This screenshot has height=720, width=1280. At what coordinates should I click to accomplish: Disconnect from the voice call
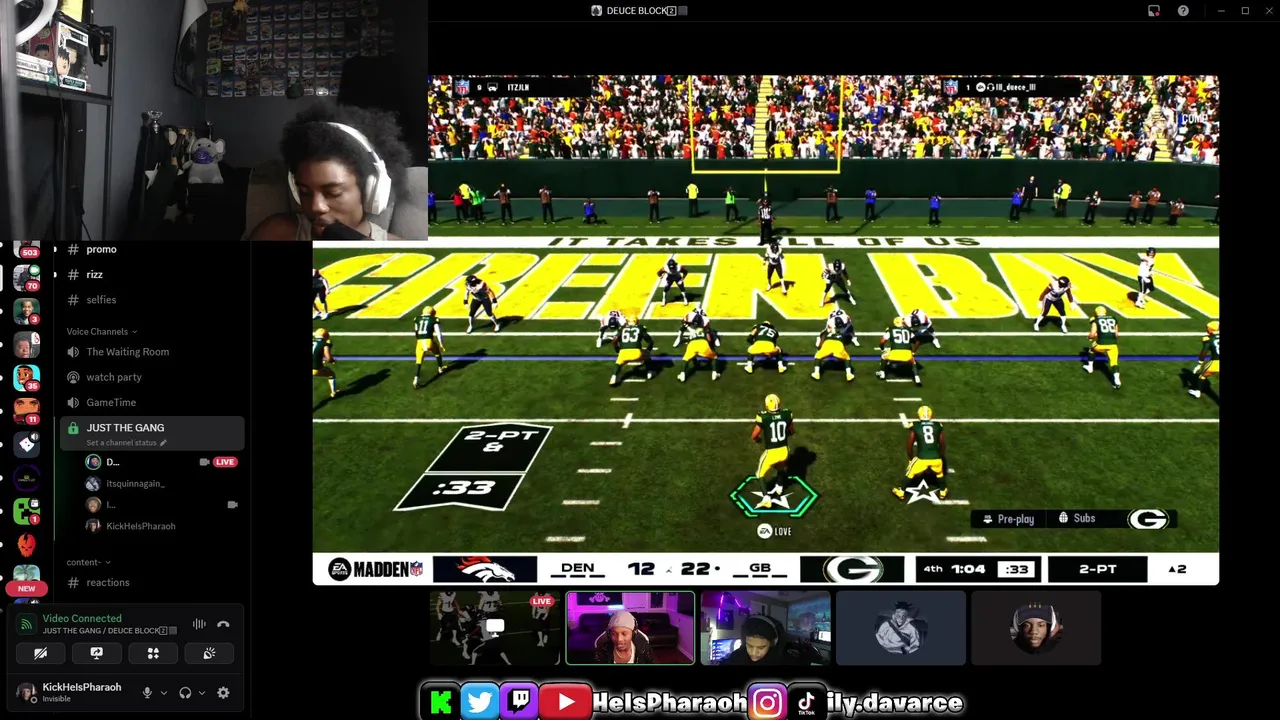[x=223, y=624]
